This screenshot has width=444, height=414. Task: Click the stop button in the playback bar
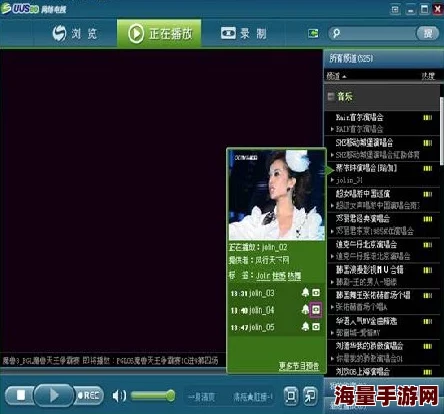point(21,395)
